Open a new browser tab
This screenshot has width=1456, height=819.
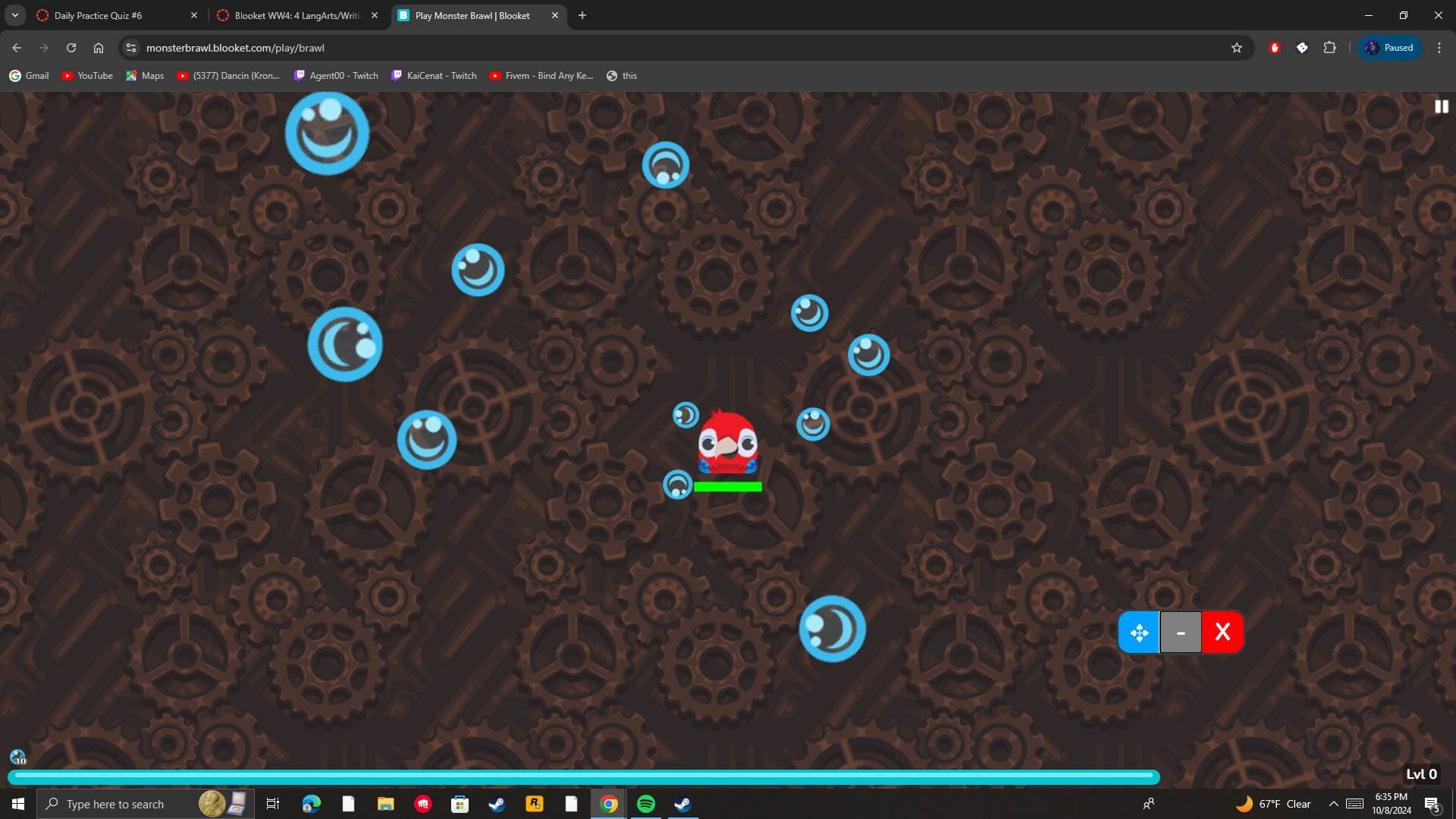582,15
